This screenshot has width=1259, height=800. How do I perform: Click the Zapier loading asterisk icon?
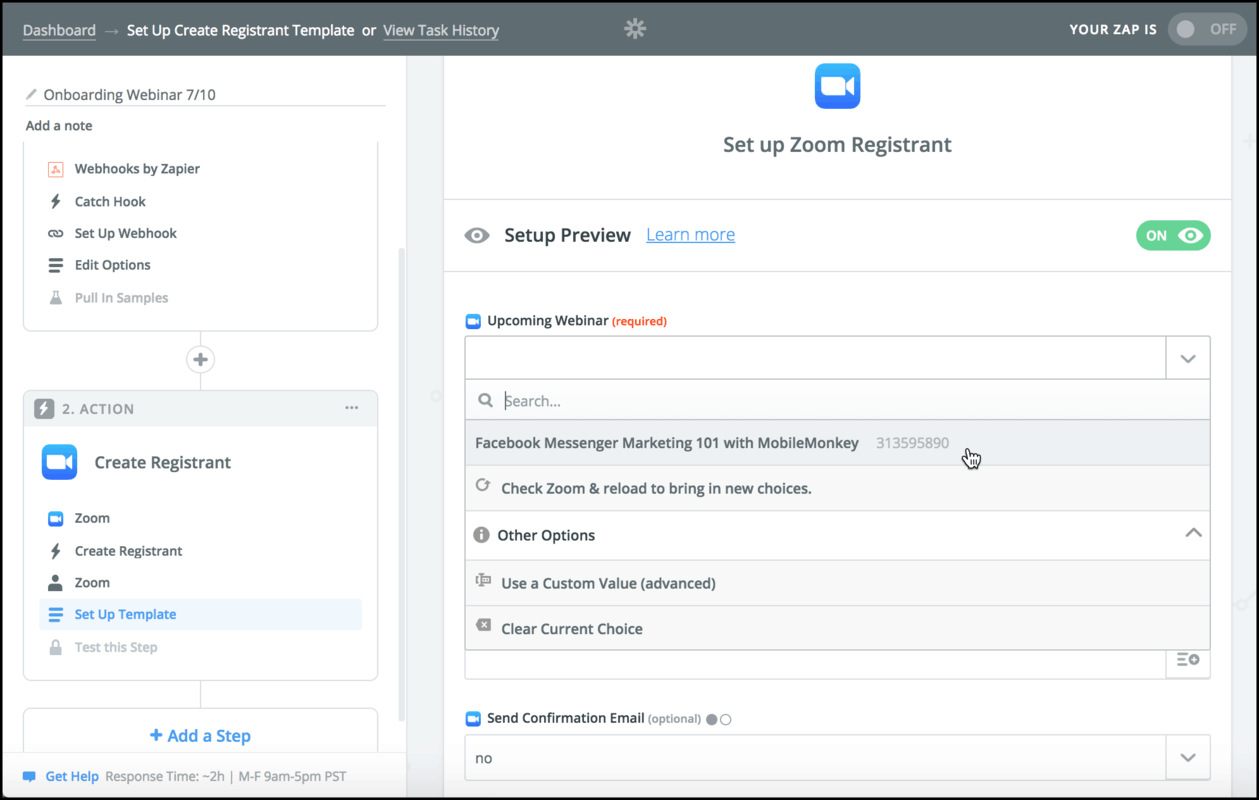[x=635, y=29]
